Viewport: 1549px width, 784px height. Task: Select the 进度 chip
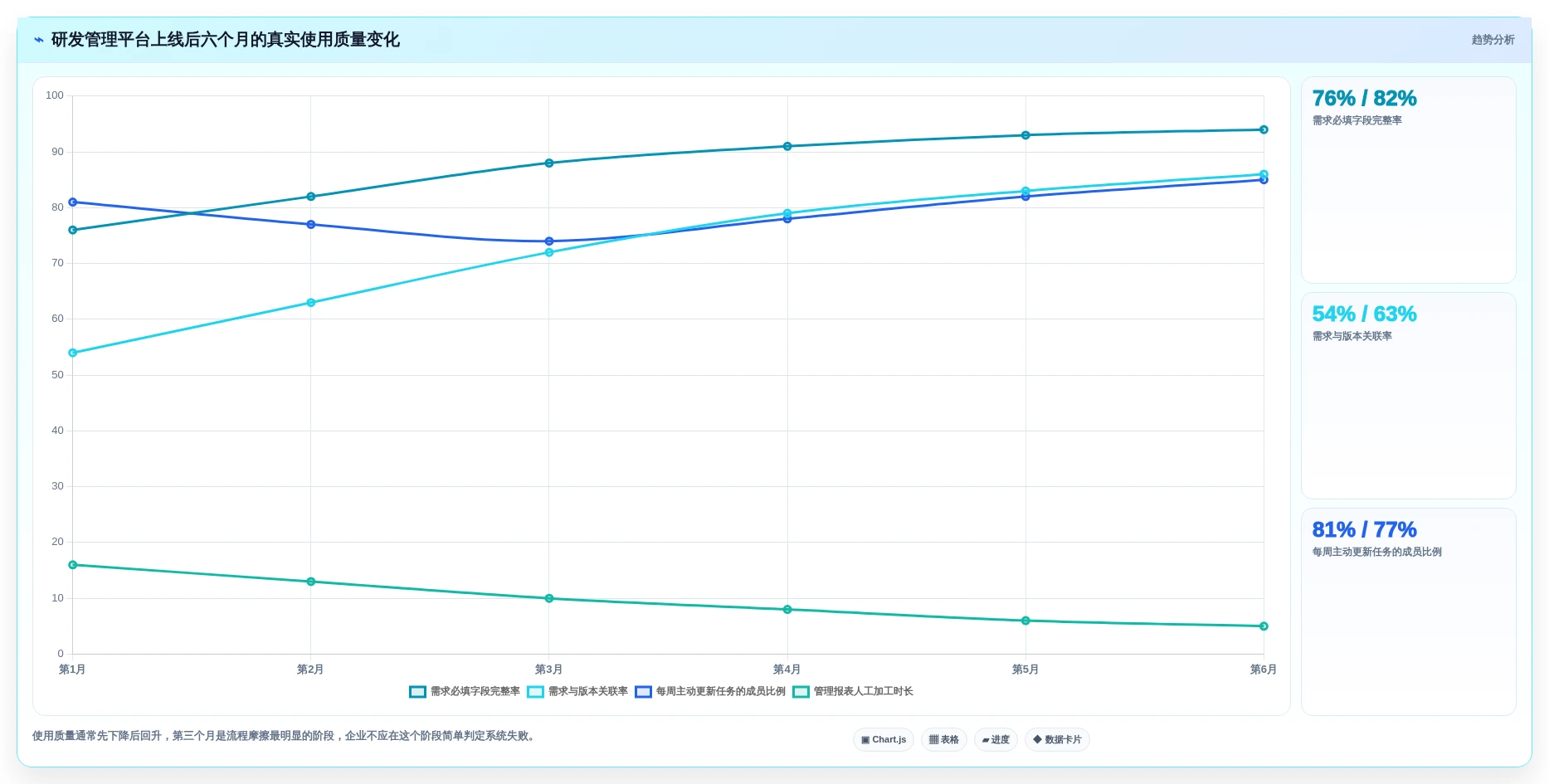click(996, 739)
